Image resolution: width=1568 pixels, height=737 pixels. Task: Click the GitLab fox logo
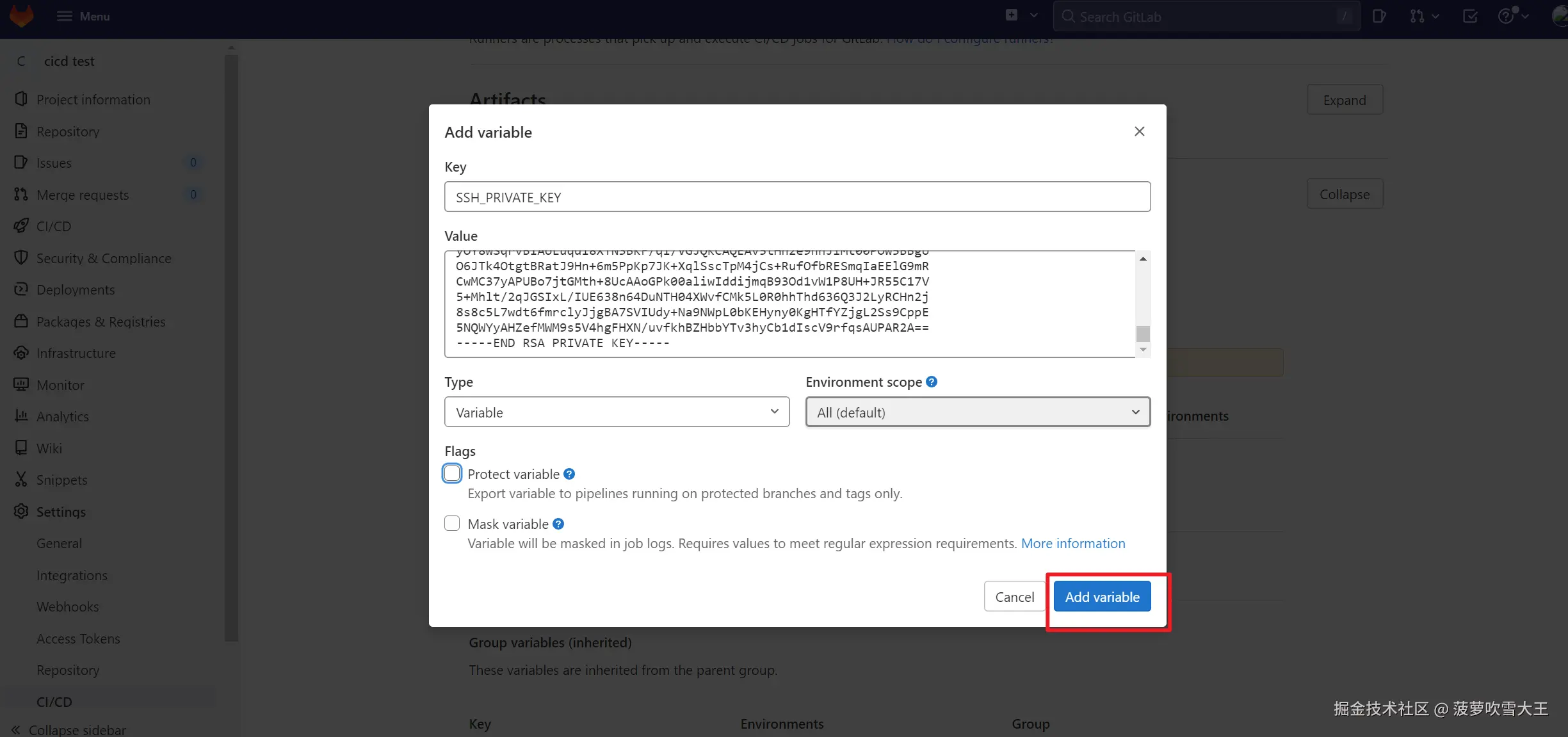[x=22, y=15]
